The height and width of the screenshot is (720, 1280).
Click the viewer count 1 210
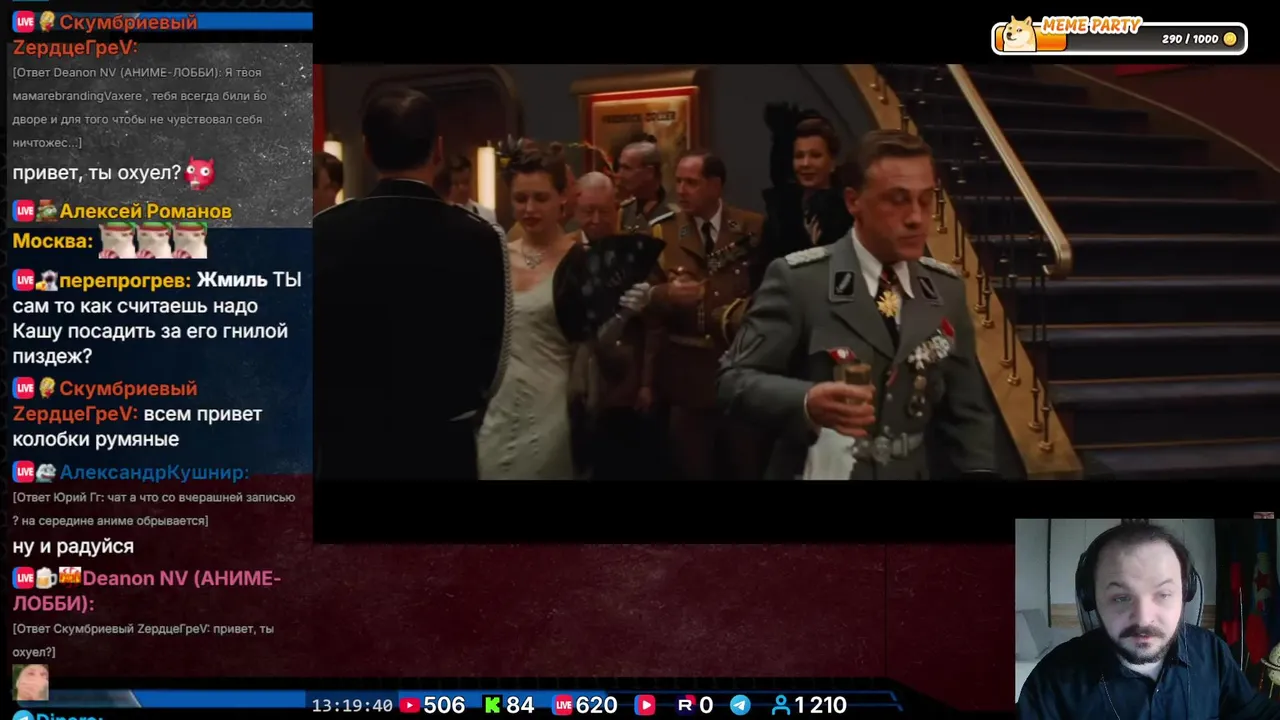821,705
